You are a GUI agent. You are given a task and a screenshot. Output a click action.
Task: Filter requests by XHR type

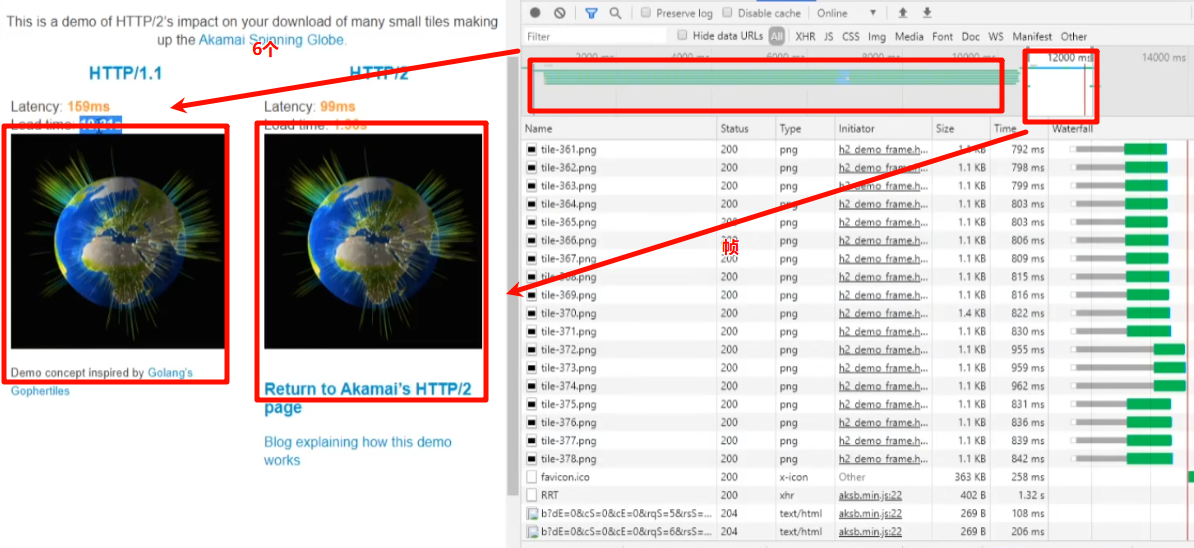coord(805,36)
